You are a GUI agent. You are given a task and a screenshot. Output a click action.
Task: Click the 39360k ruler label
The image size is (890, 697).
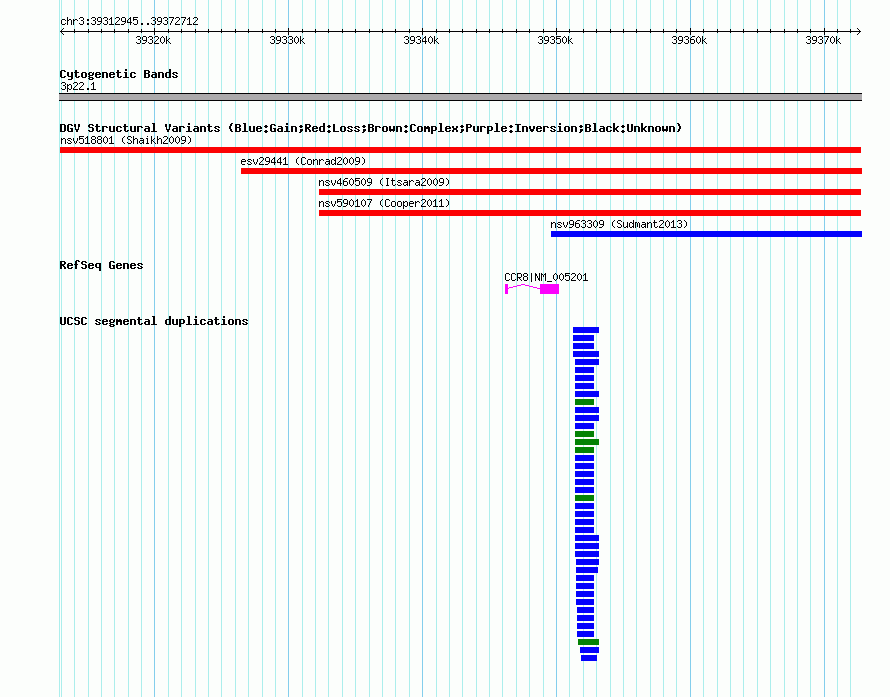tap(689, 40)
